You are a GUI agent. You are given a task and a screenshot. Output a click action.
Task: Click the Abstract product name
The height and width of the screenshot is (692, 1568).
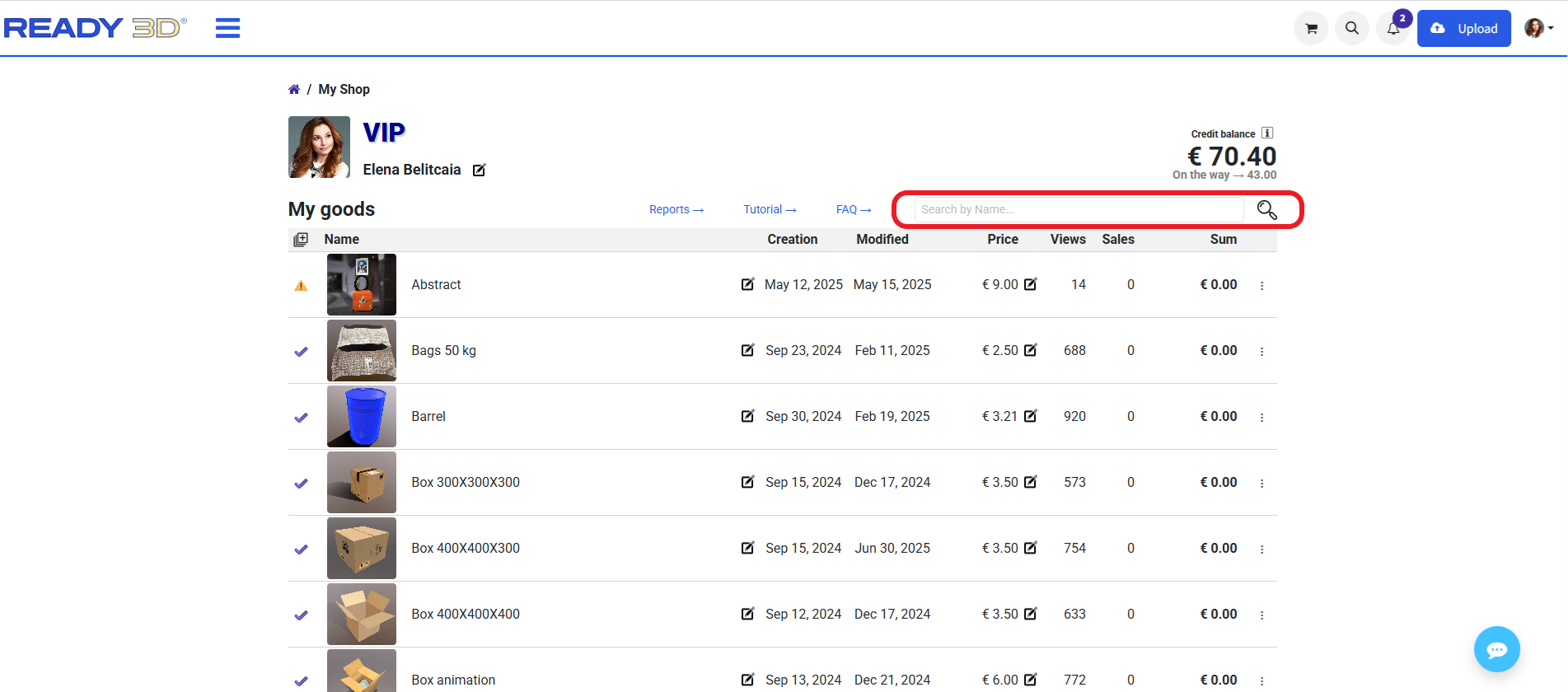tap(436, 284)
